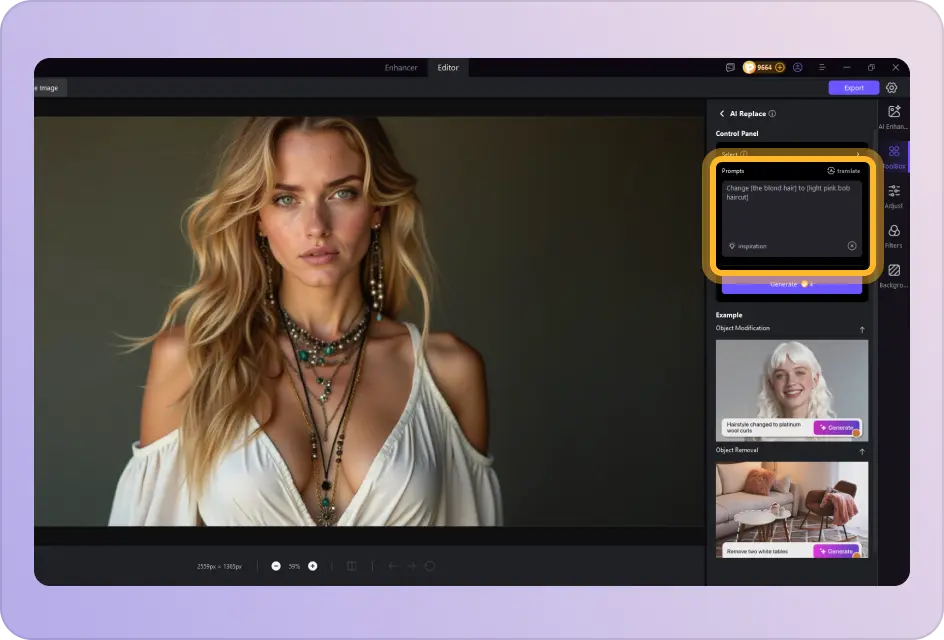Click the translate toggle above prompt field
Screen dimensions: 944x640
point(843,170)
